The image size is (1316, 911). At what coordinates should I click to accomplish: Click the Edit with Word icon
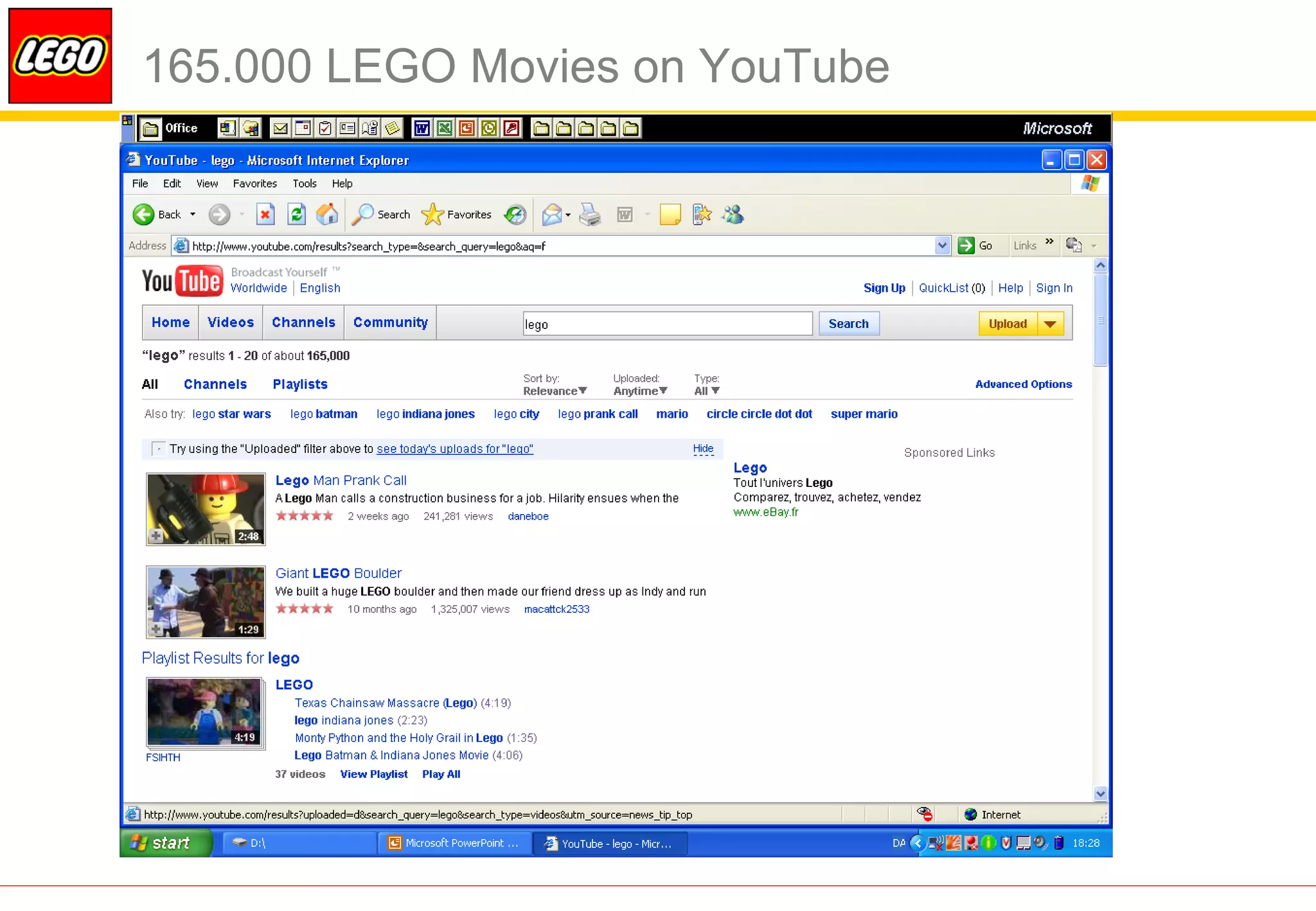pos(625,215)
